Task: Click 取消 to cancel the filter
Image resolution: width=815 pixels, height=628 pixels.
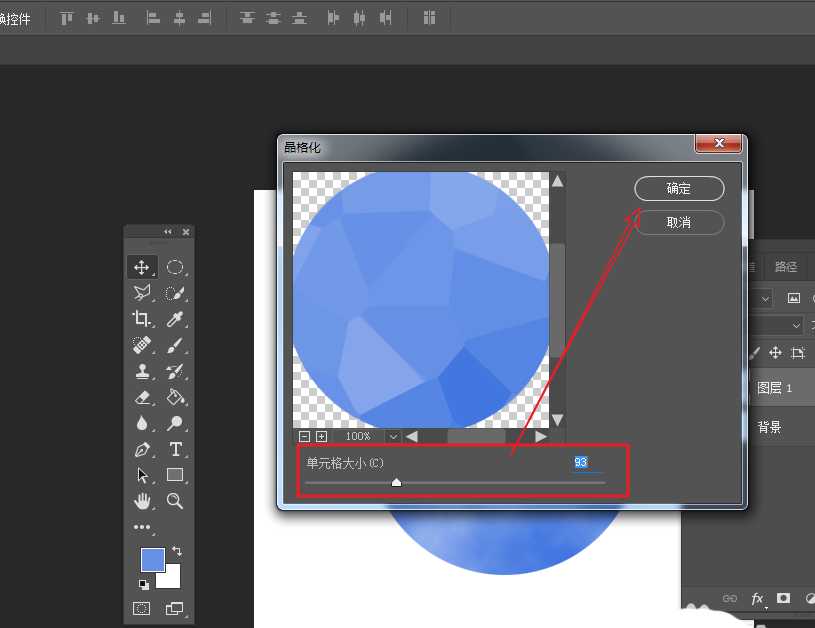Action: point(679,222)
